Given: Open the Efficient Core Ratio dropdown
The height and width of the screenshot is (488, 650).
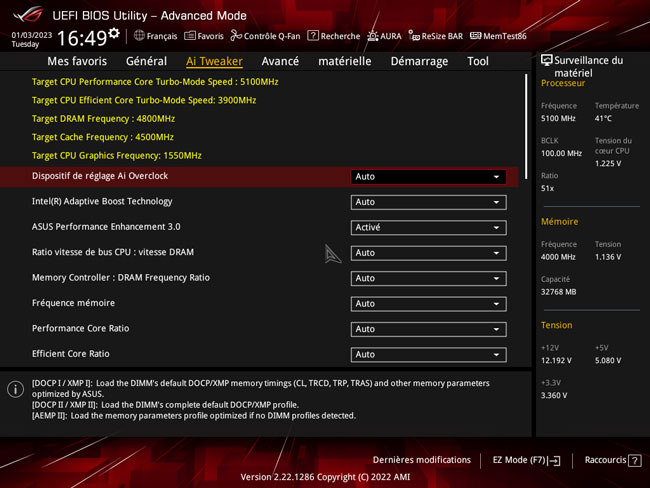Looking at the screenshot, I should (428, 354).
